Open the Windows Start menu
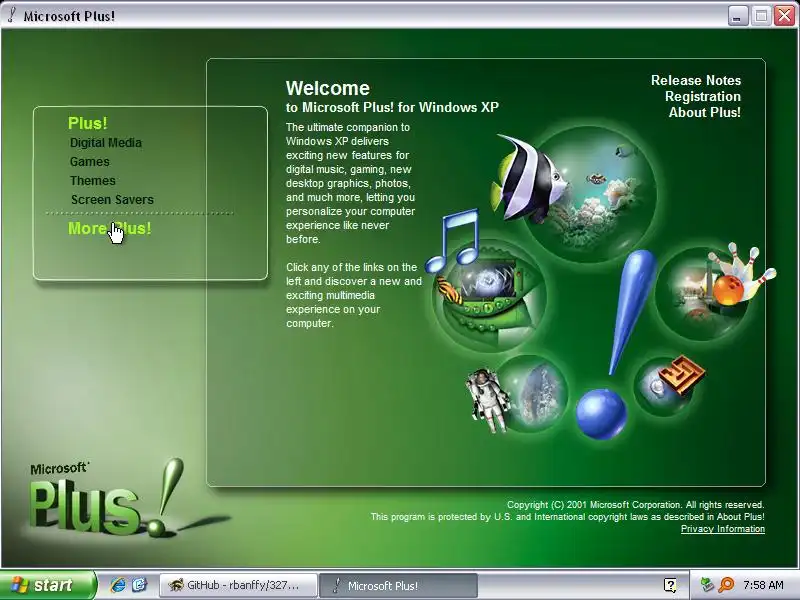This screenshot has width=800, height=600. point(47,585)
